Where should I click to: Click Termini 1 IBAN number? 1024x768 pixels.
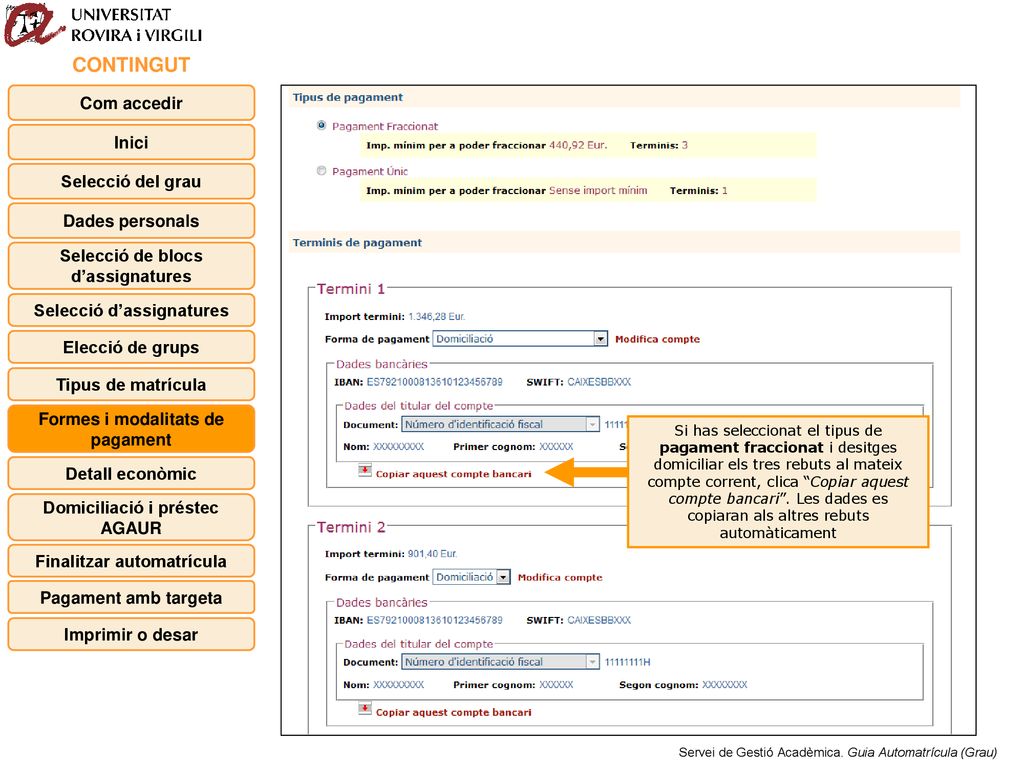pos(434,382)
